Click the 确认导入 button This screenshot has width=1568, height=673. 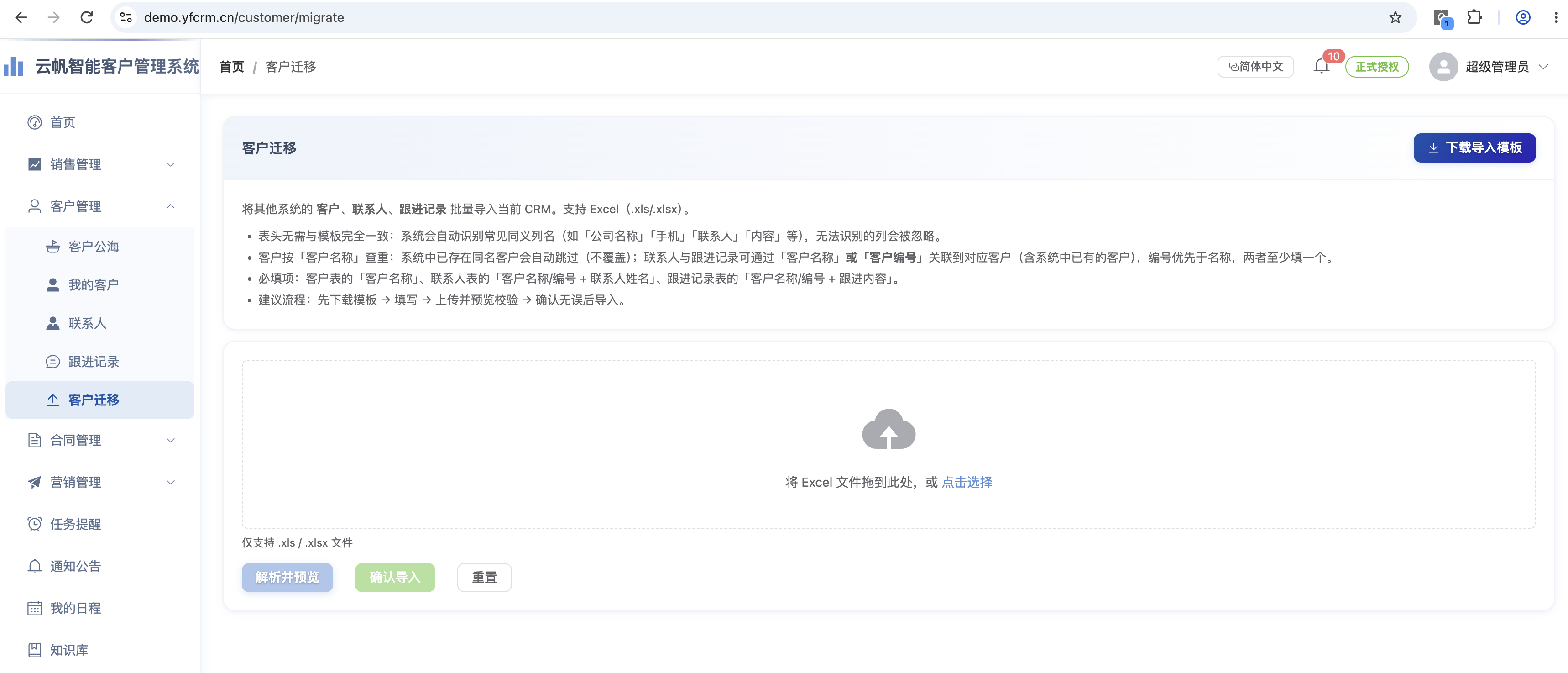[x=394, y=578]
